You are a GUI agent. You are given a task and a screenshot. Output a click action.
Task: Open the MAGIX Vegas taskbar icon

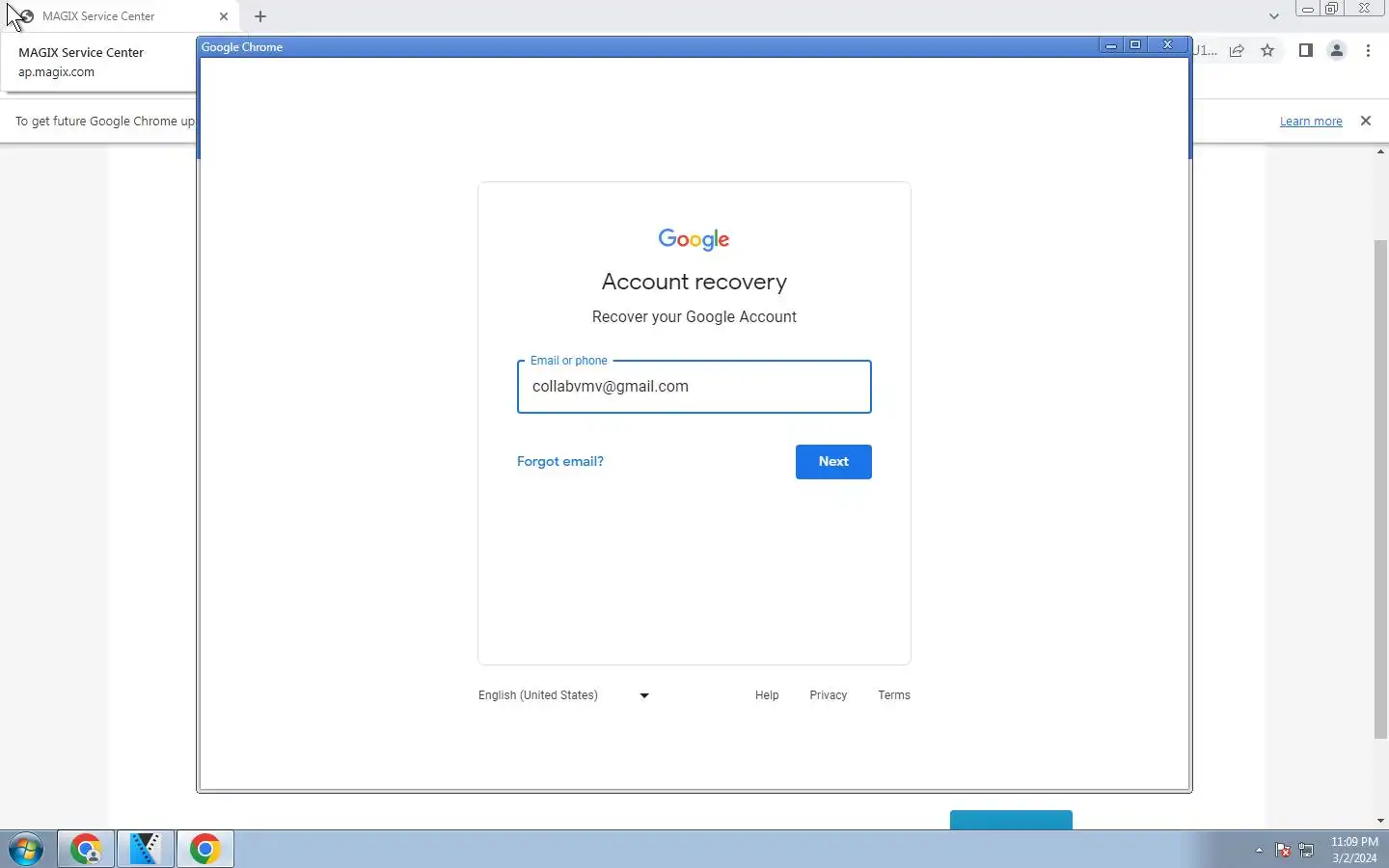pos(146,850)
